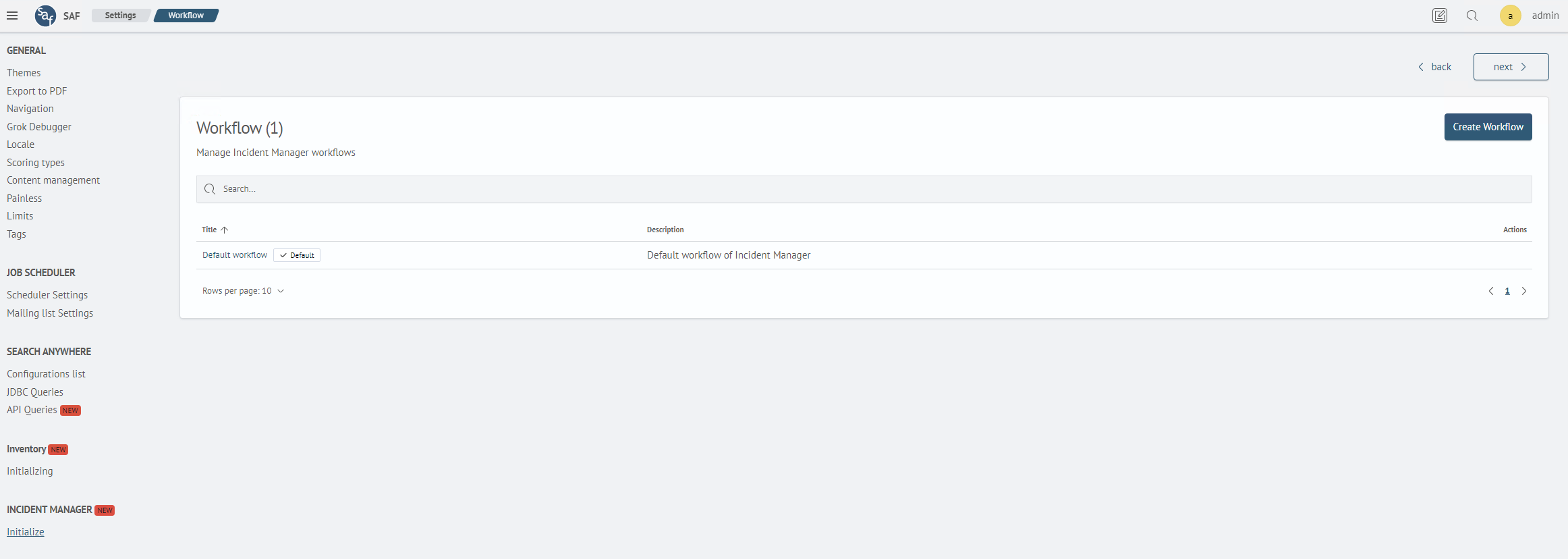This screenshot has height=559, width=1568.
Task: Open Mailing list Settings
Action: tap(50, 313)
